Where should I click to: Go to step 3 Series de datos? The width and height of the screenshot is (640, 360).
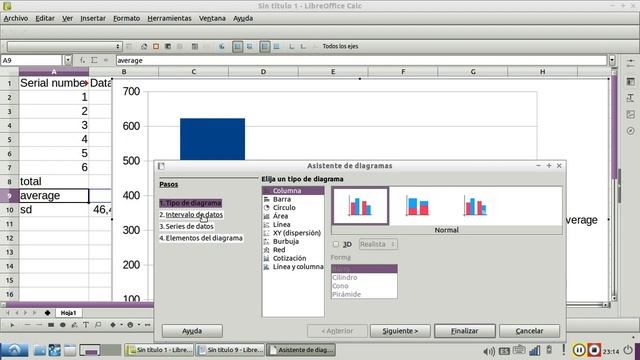coord(187,227)
